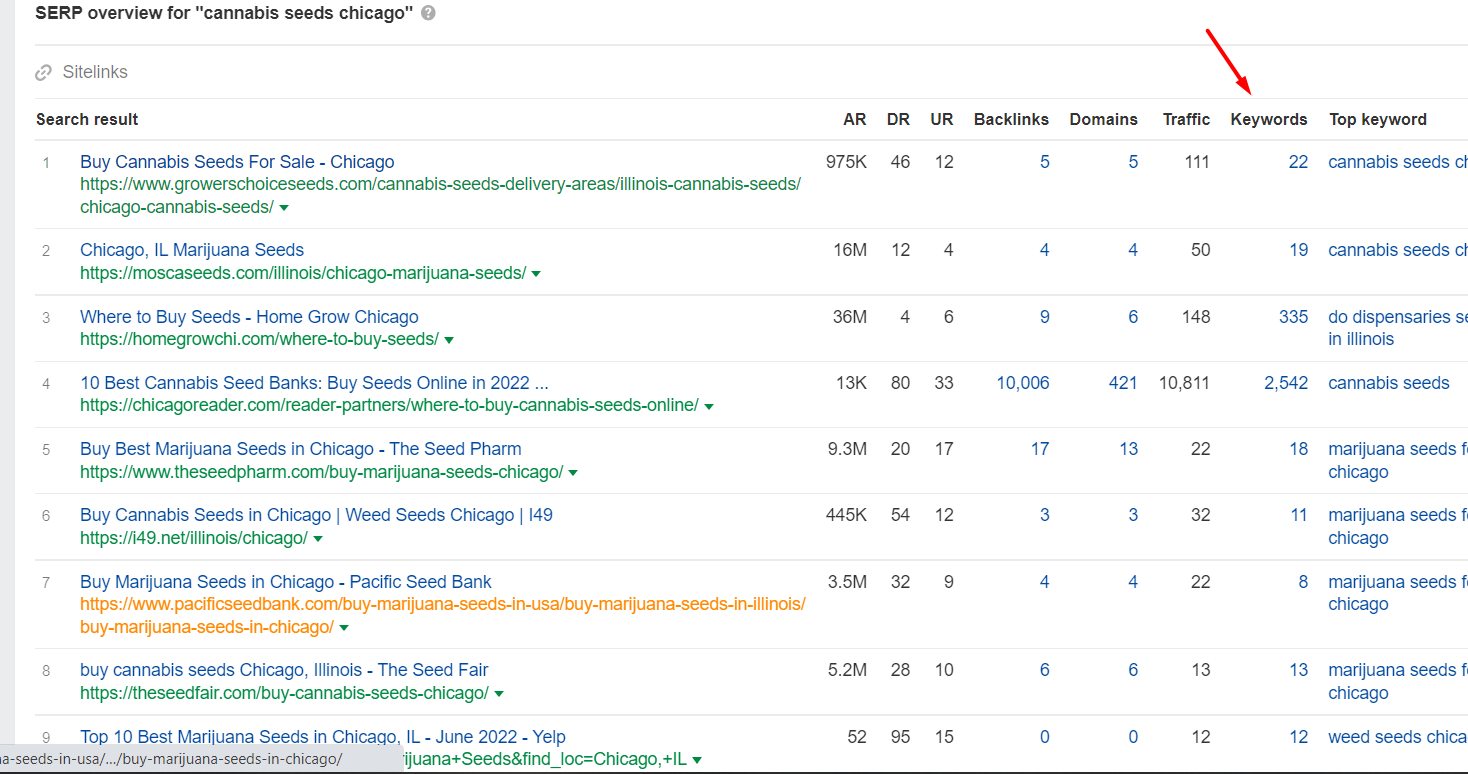Open keywords count 11 for i49.net
This screenshot has height=774, width=1468.
(x=1299, y=515)
